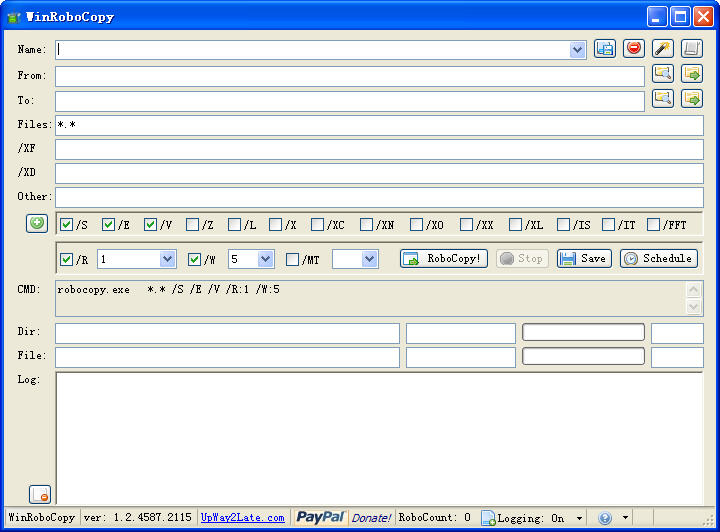Enable the /FFT checkbox
The image size is (720, 532).
[653, 224]
